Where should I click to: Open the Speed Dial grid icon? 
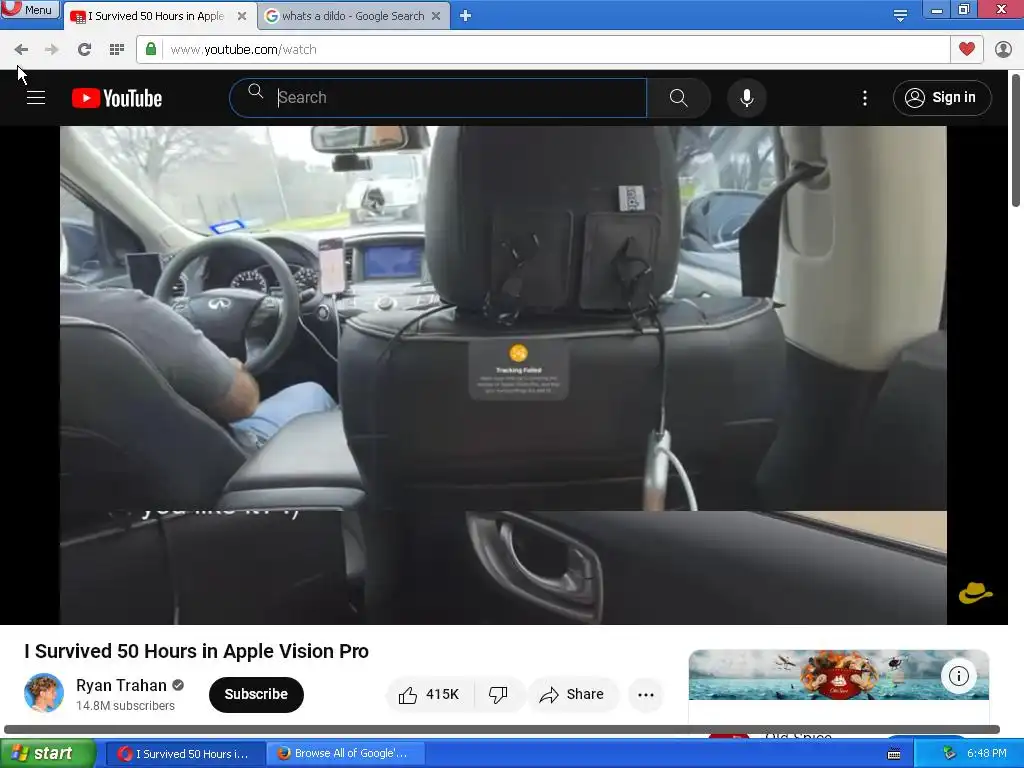(116, 50)
